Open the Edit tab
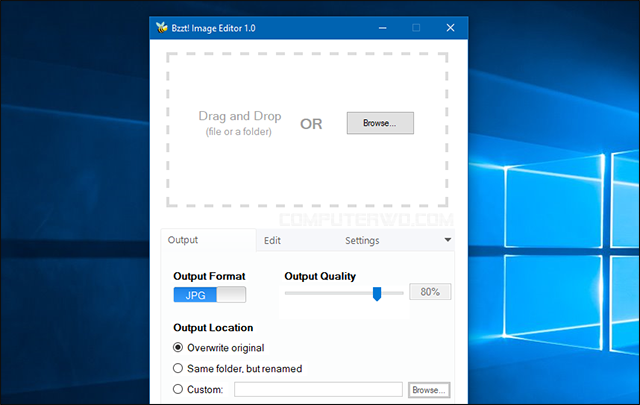The width and height of the screenshot is (640, 405). coord(272,240)
